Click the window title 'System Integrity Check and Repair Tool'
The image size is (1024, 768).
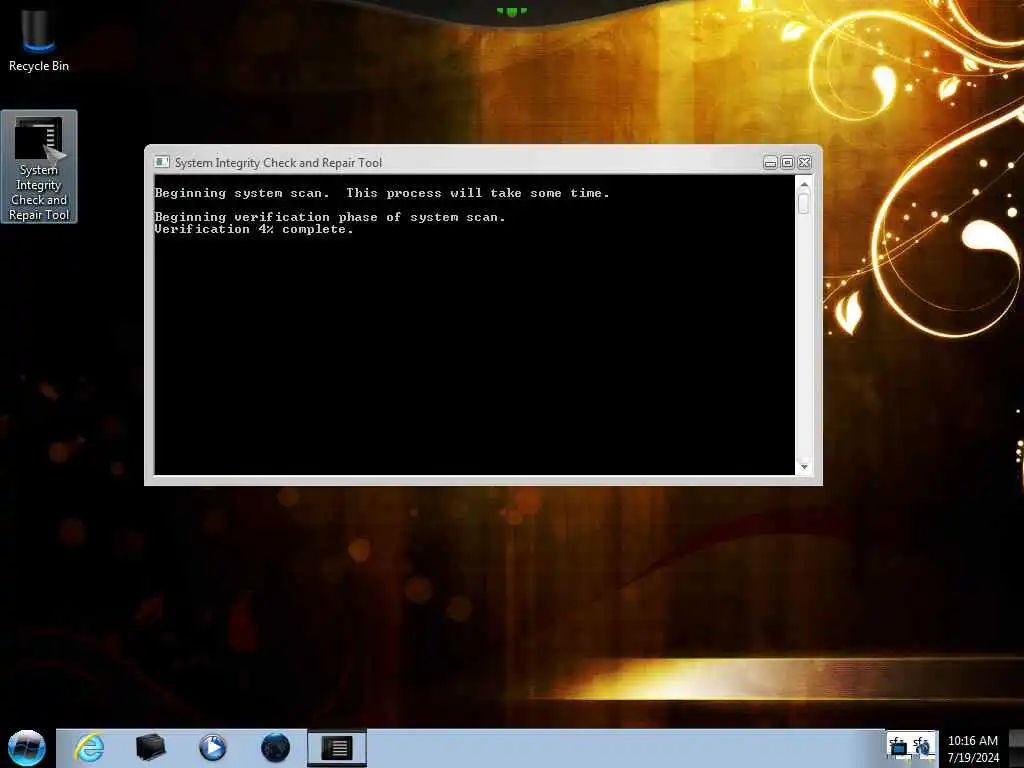pos(278,163)
